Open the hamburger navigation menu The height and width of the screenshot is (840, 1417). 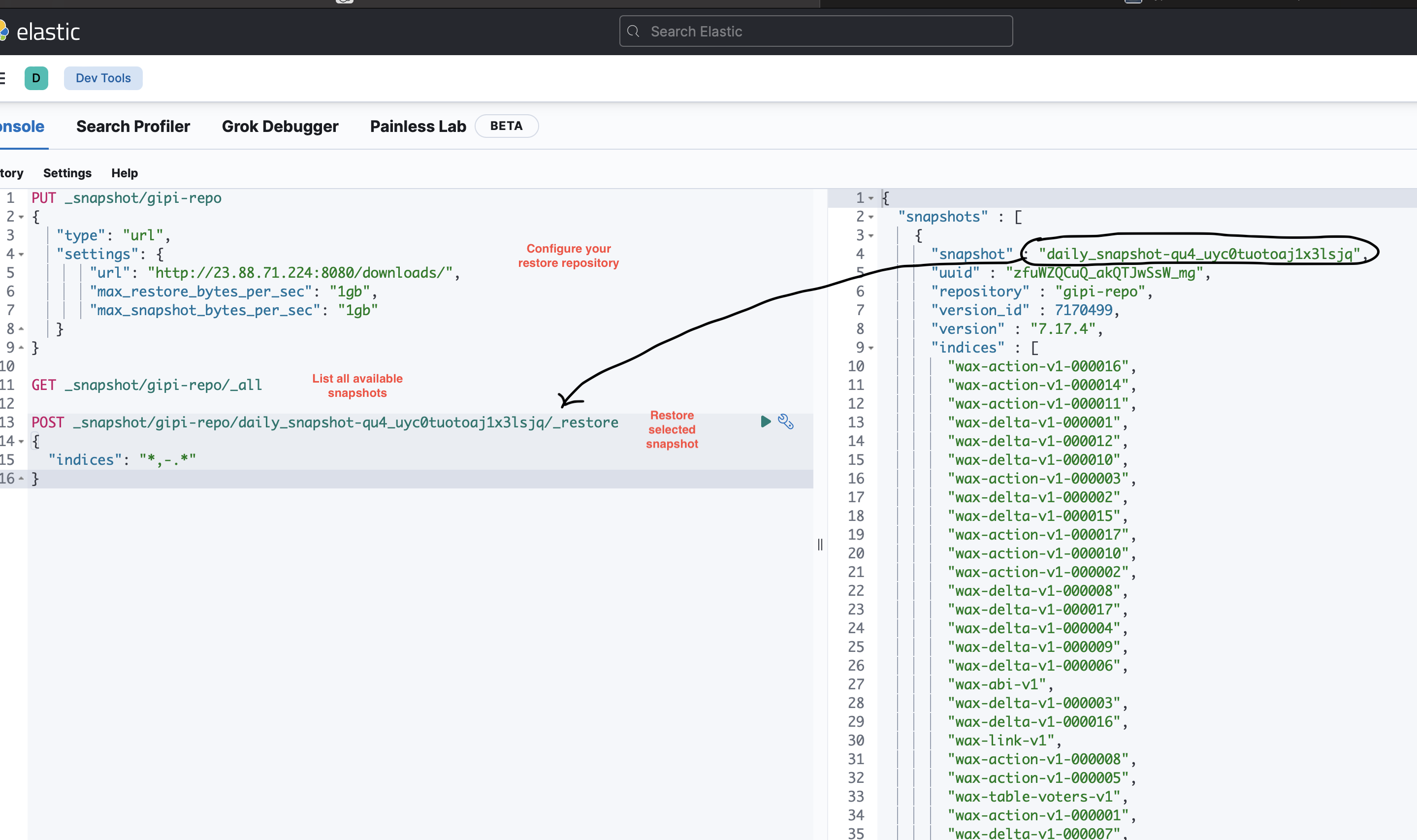[2, 78]
